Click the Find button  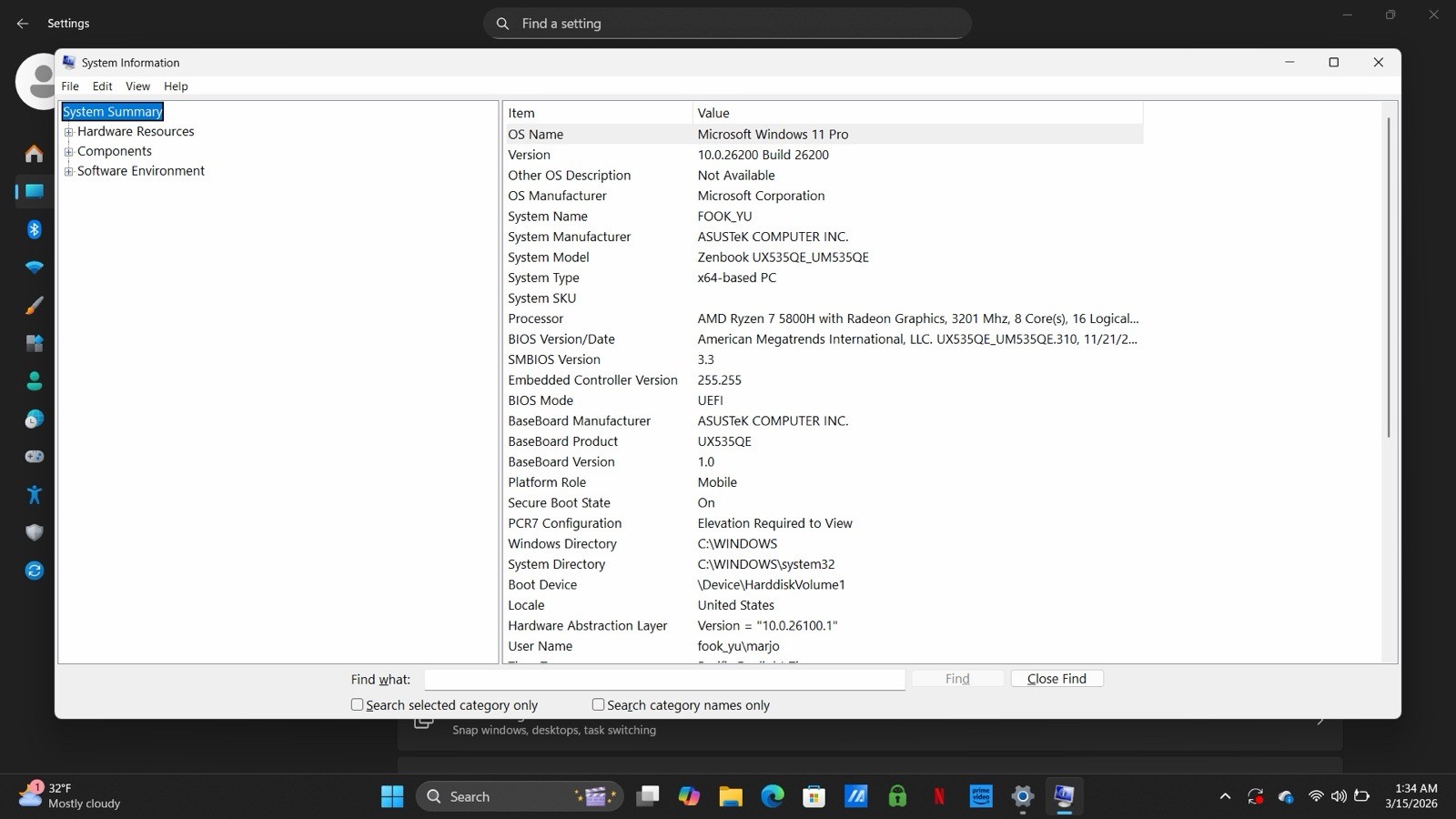957,679
